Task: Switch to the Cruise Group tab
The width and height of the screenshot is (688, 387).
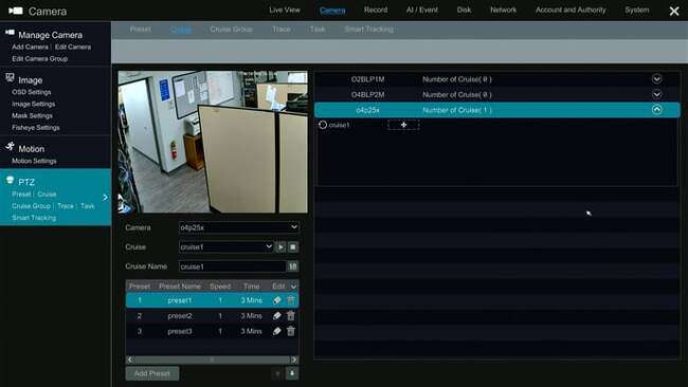Action: coord(231,29)
